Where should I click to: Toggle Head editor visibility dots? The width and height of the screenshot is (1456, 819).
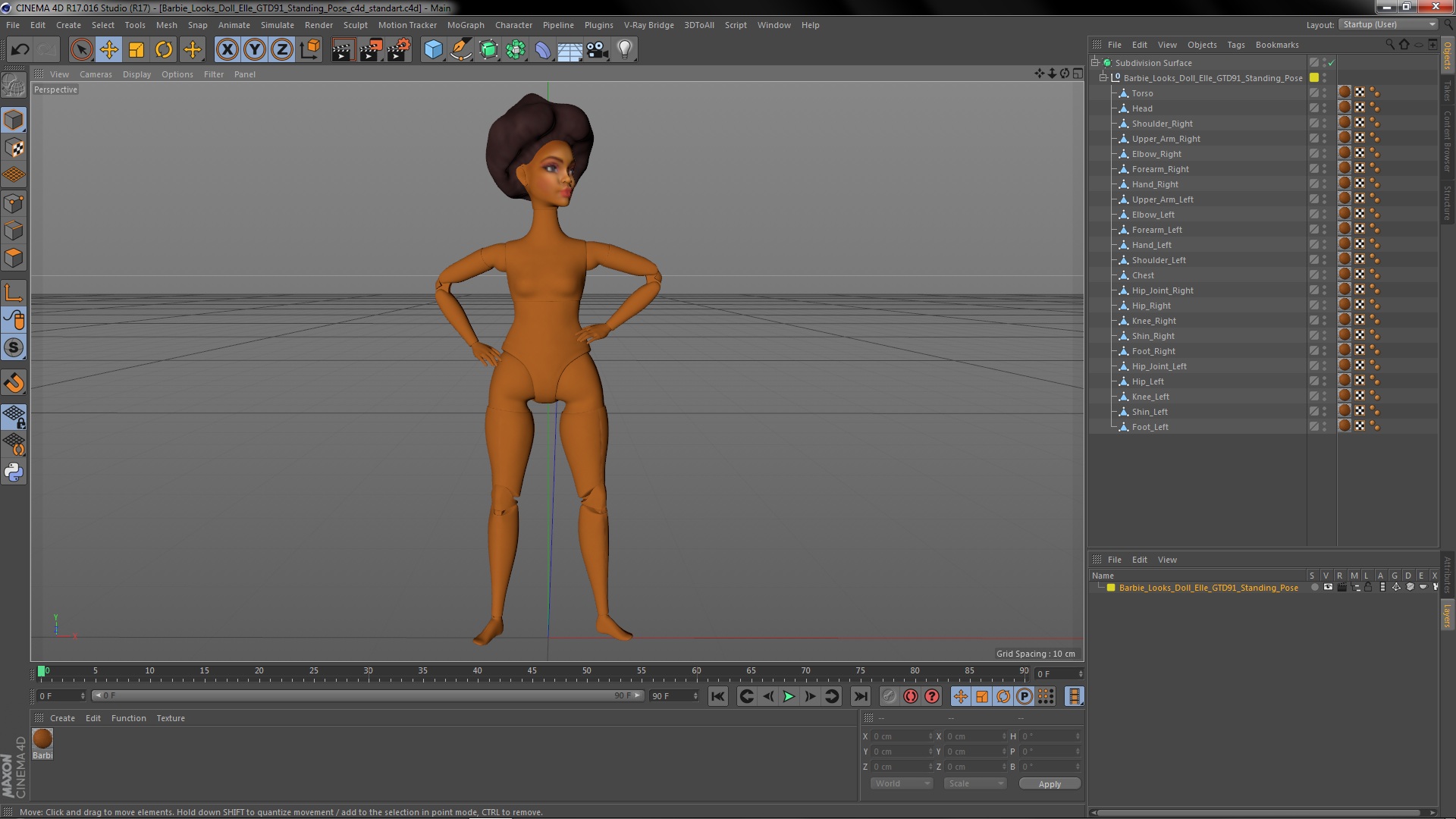pyautogui.click(x=1325, y=108)
